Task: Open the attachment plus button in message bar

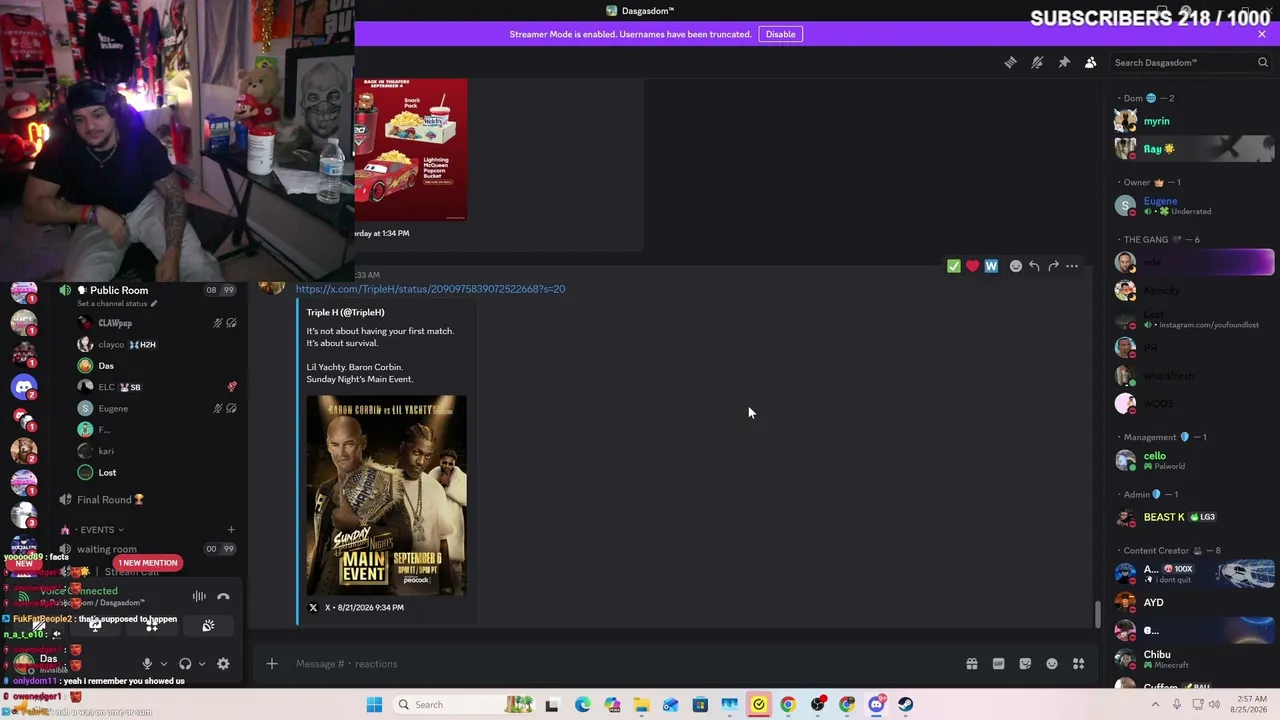Action: 271,664
